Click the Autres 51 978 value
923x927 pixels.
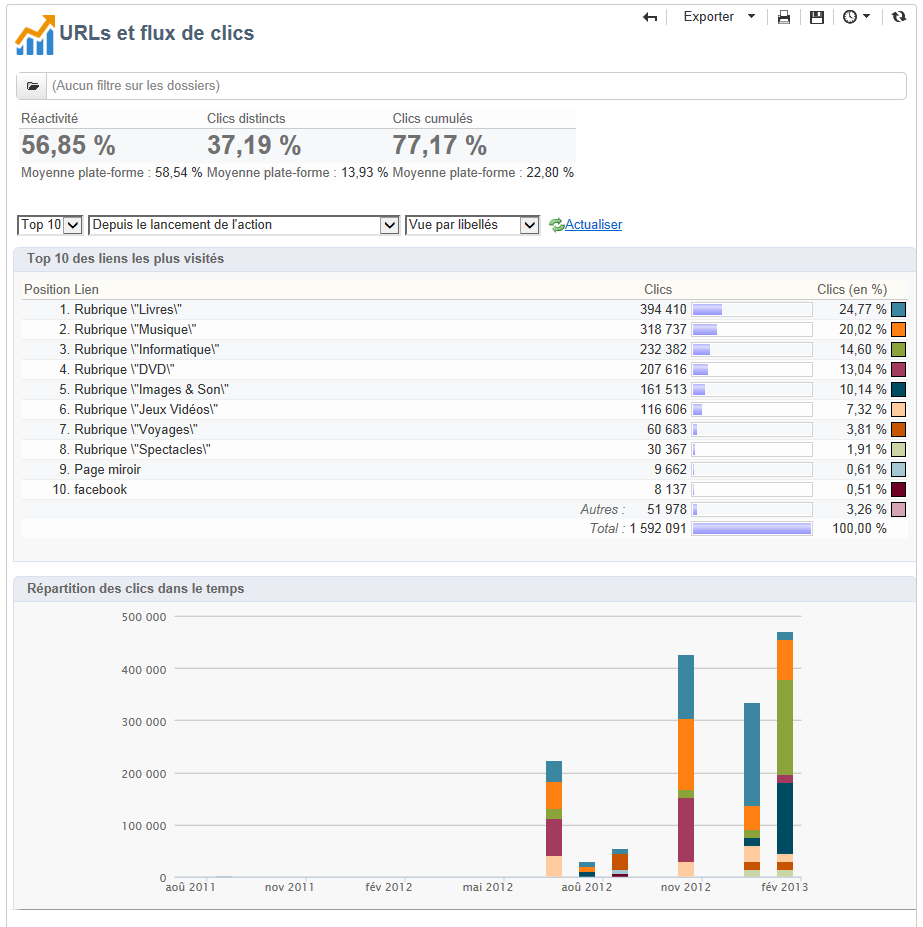click(x=666, y=510)
